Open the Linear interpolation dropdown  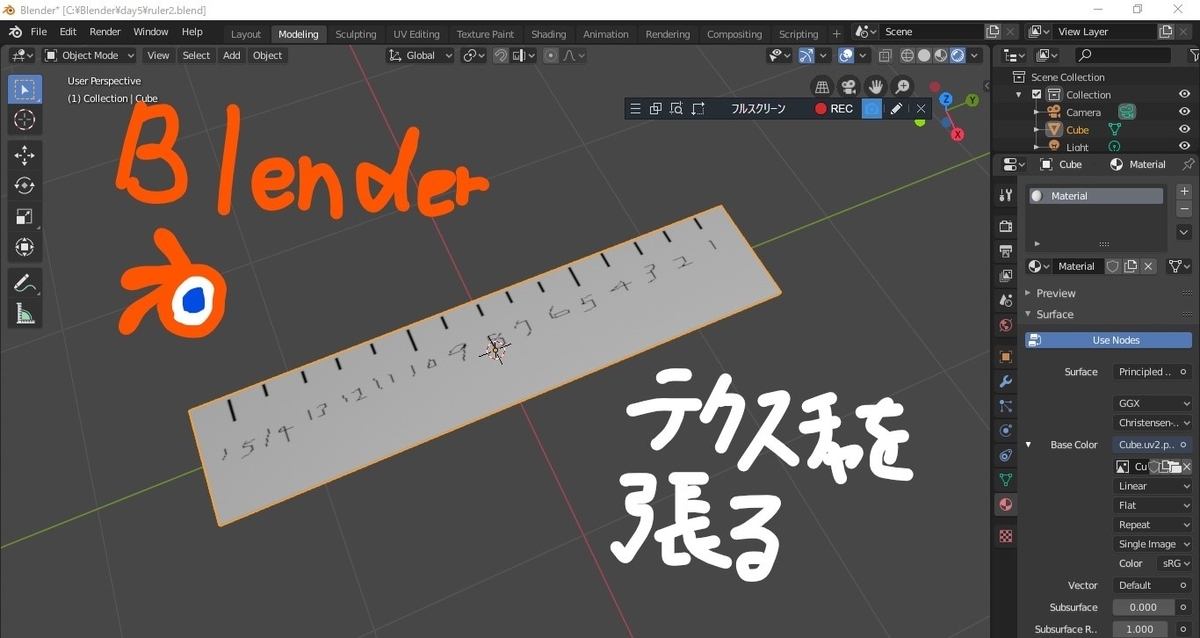pyautogui.click(x=1153, y=486)
